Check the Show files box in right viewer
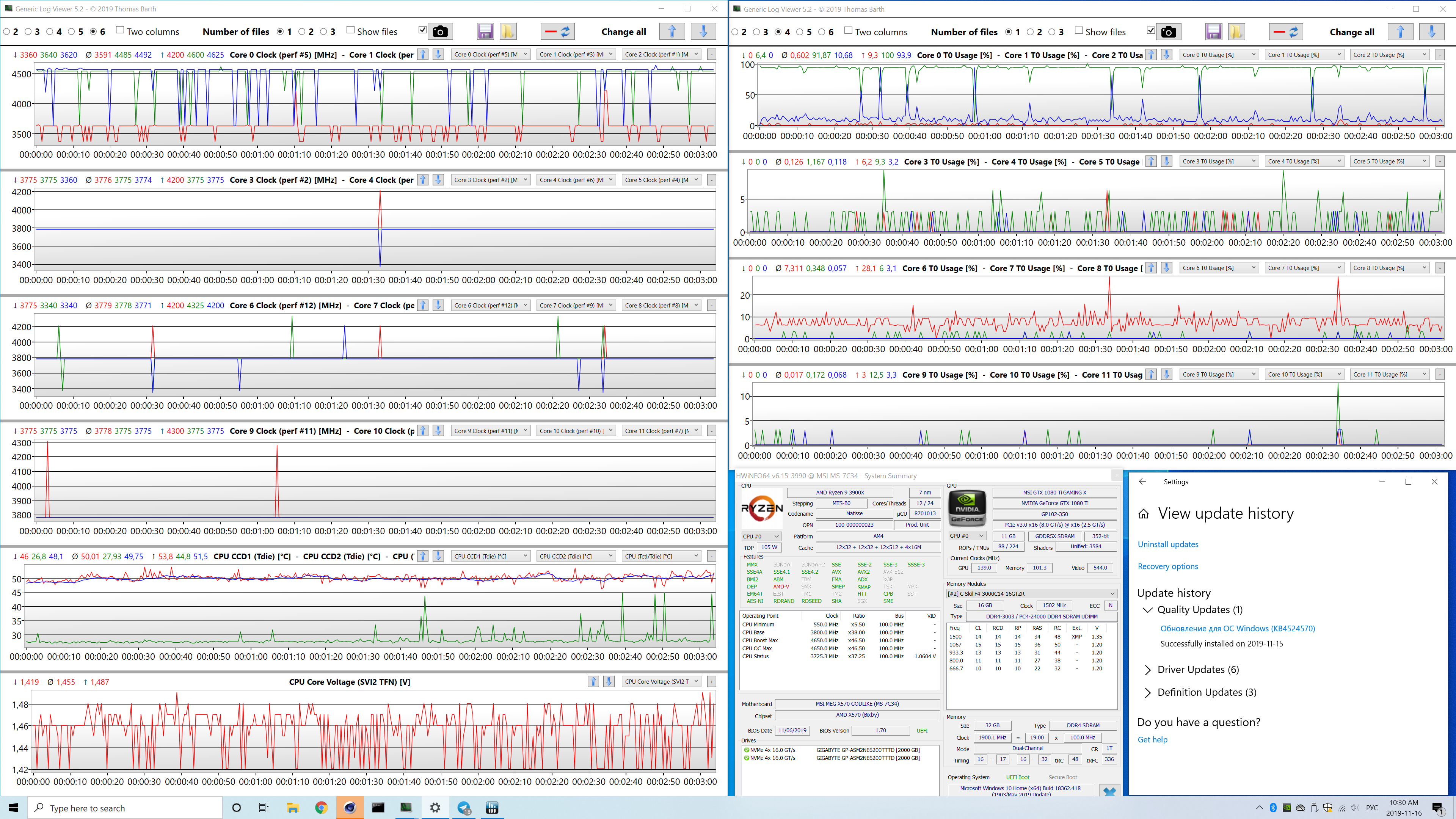Image resolution: width=1456 pixels, height=819 pixels. (x=1079, y=31)
